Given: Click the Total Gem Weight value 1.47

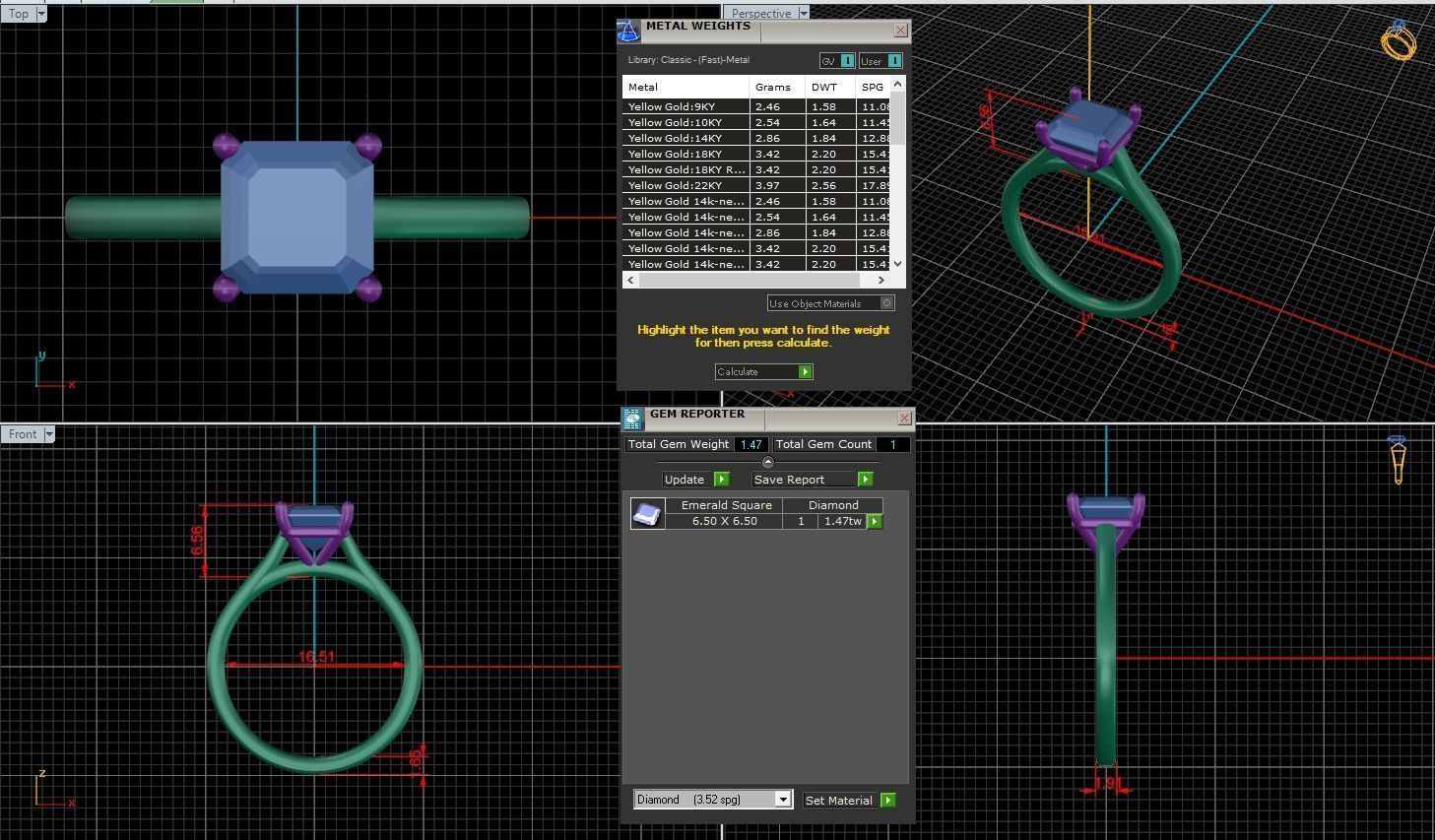Looking at the screenshot, I should point(750,444).
